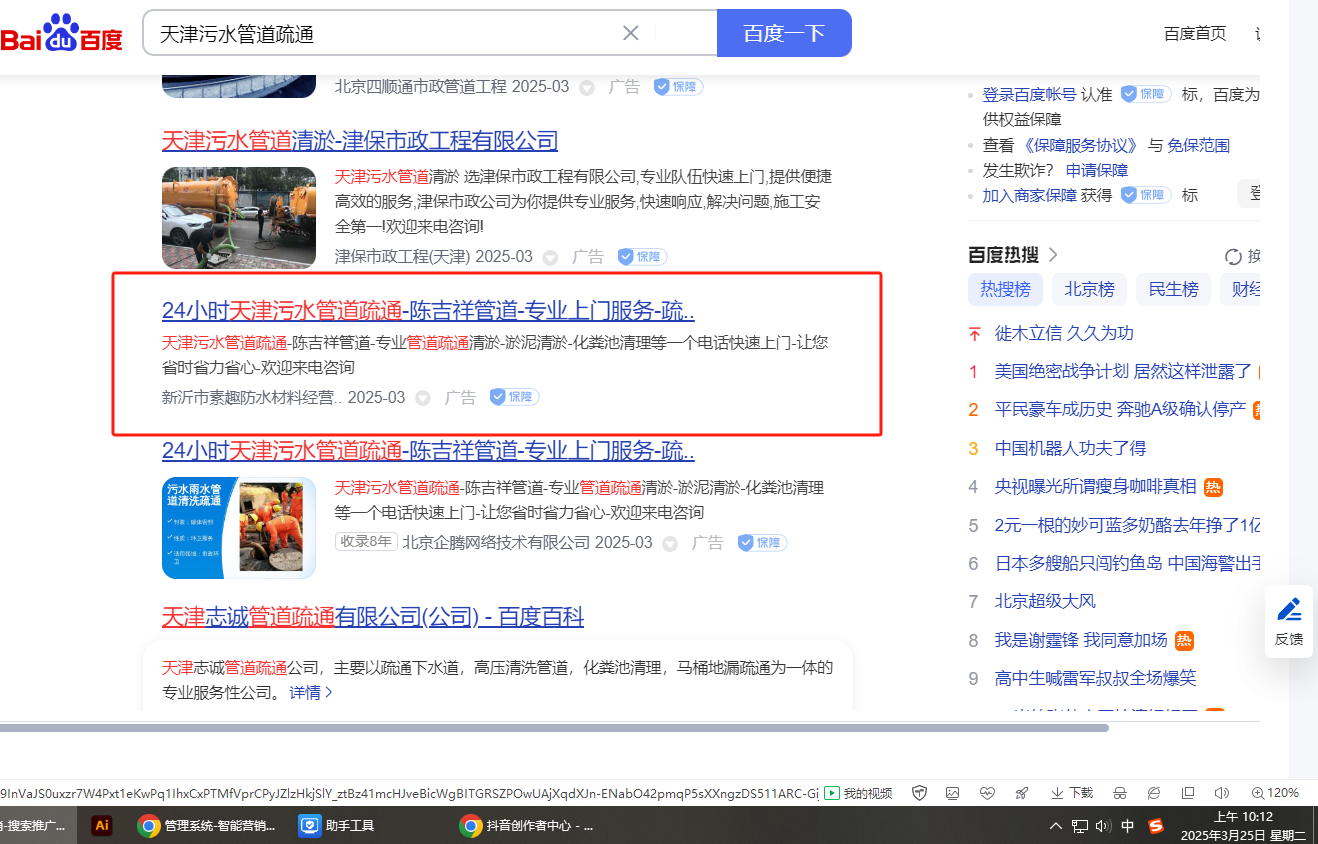
Task: Switch to the 北京榜 tab
Action: coord(1089,290)
